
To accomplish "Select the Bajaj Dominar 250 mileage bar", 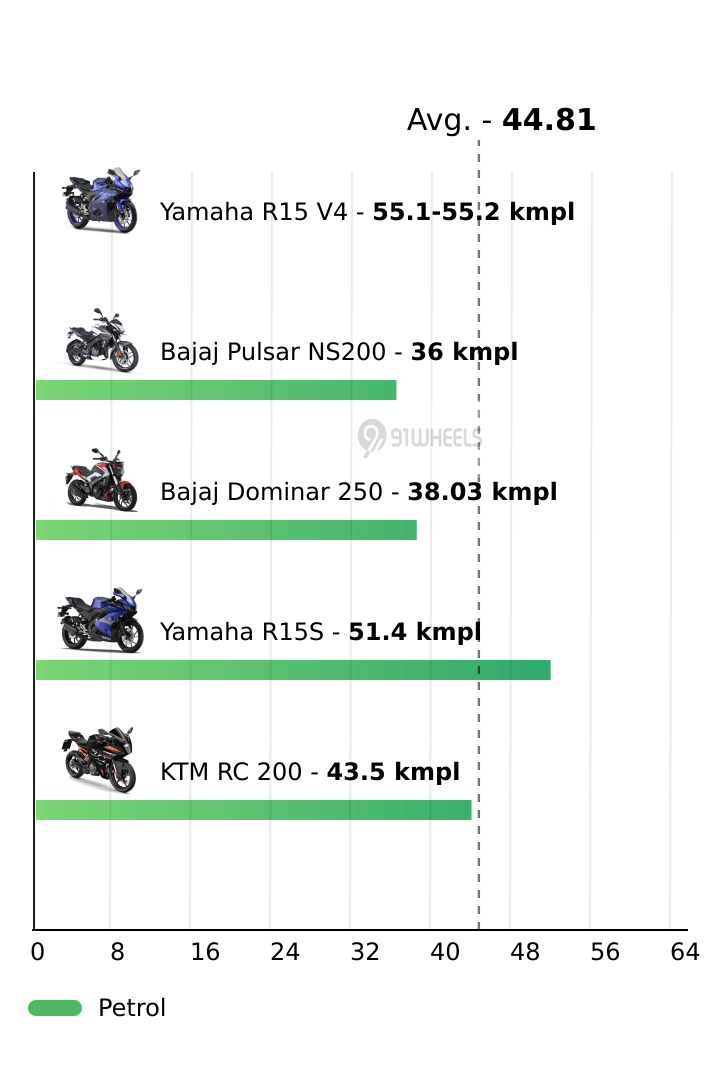I will point(226,530).
